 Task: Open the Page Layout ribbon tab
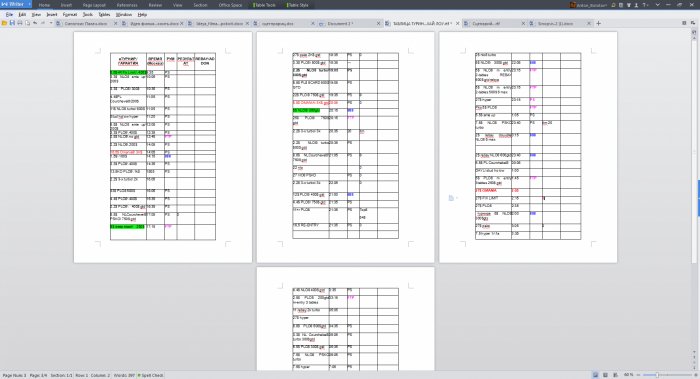pyautogui.click(x=94, y=5)
